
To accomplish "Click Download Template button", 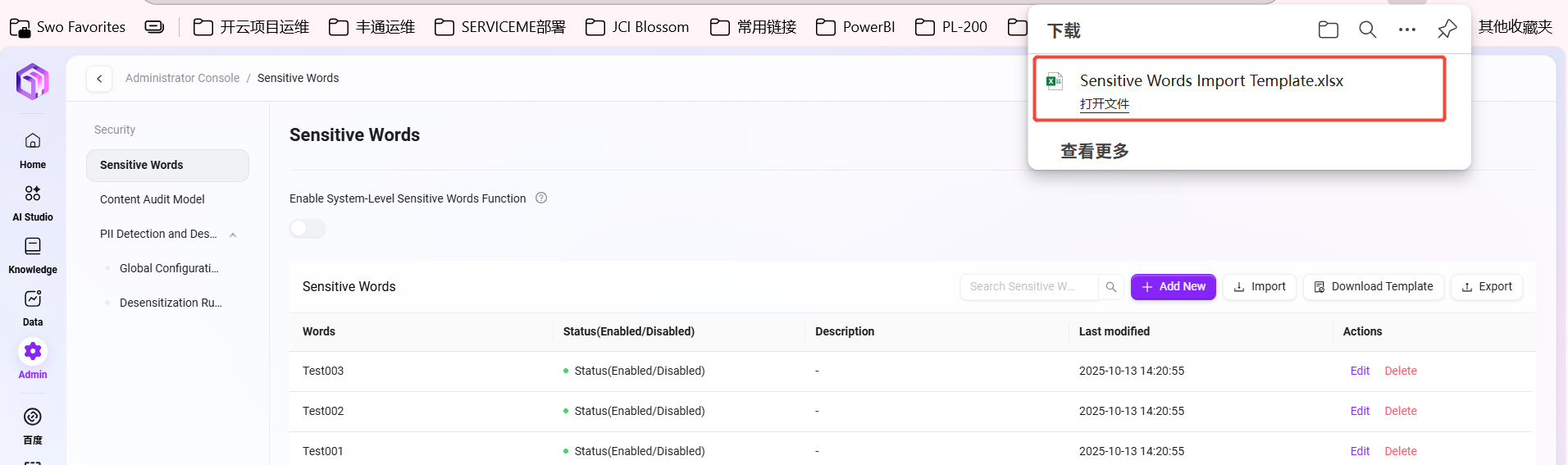I will 1373,287.
